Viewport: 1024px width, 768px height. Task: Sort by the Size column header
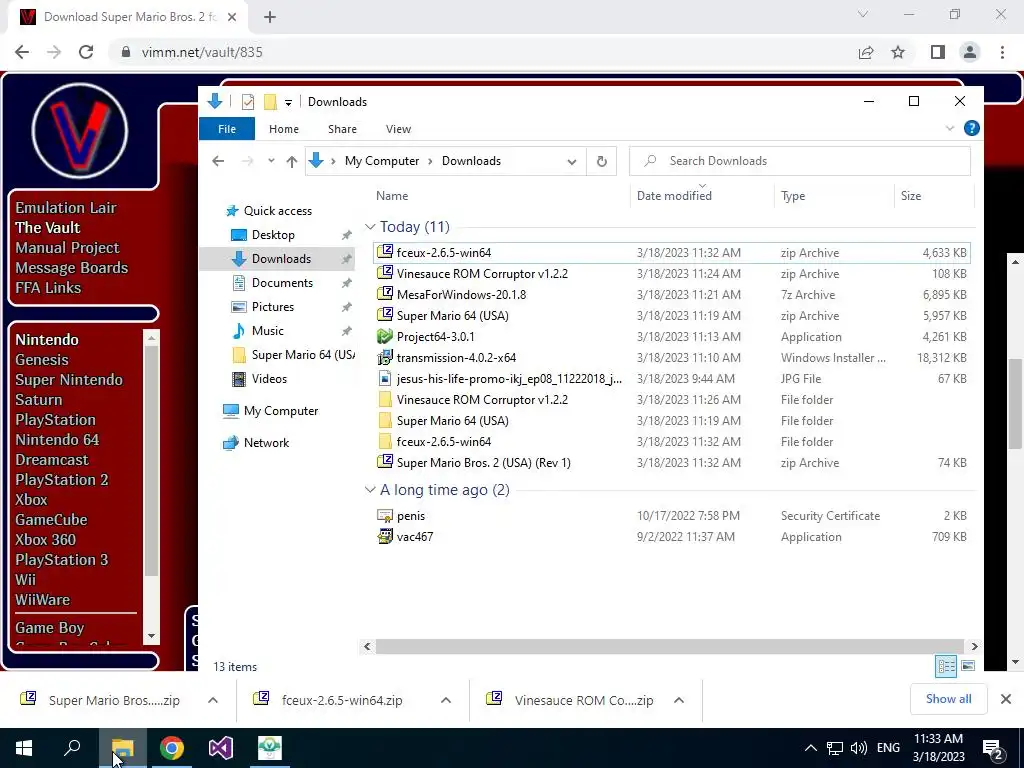[x=910, y=196]
